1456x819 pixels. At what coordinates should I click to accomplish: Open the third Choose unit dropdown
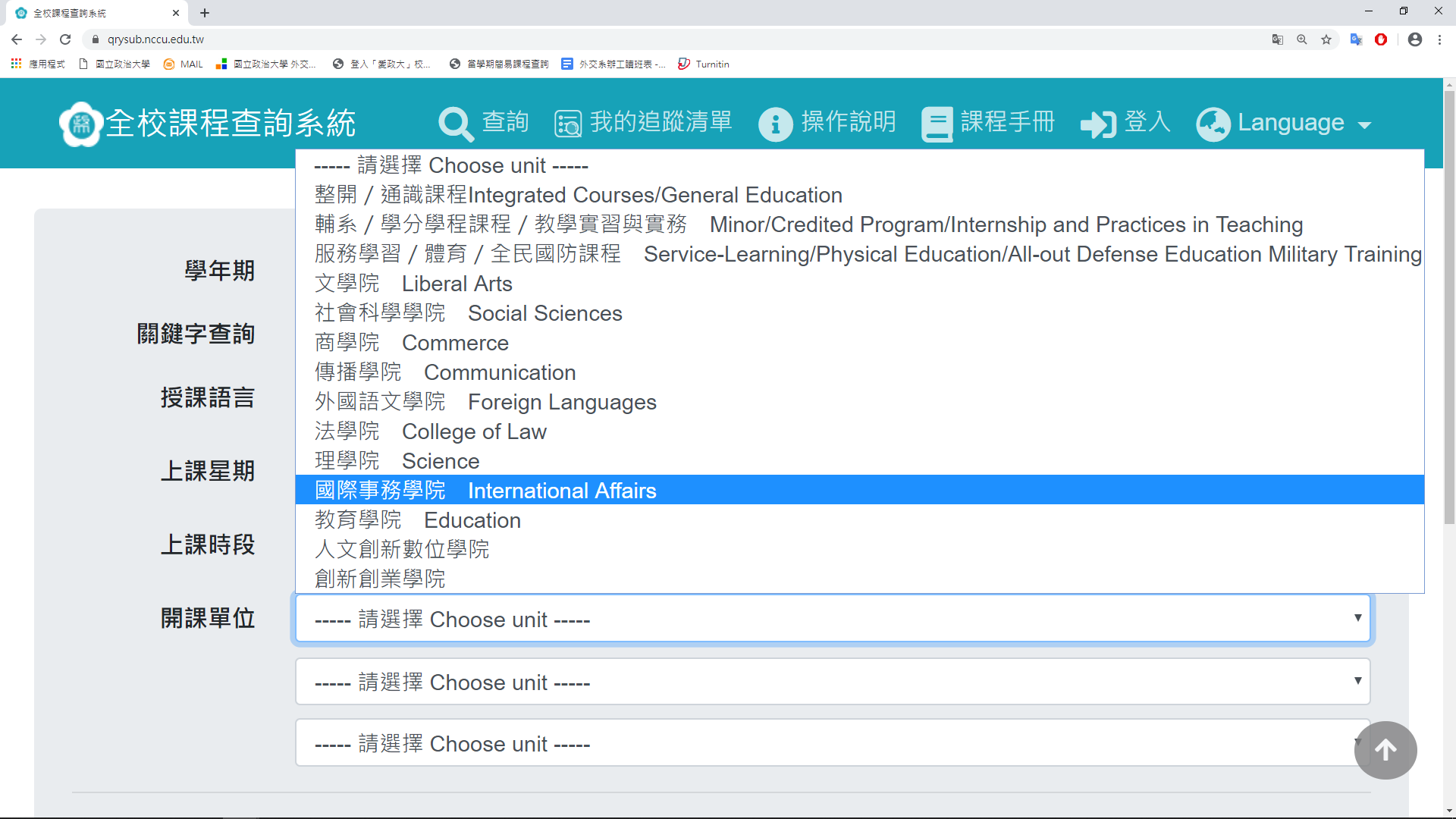tap(832, 743)
